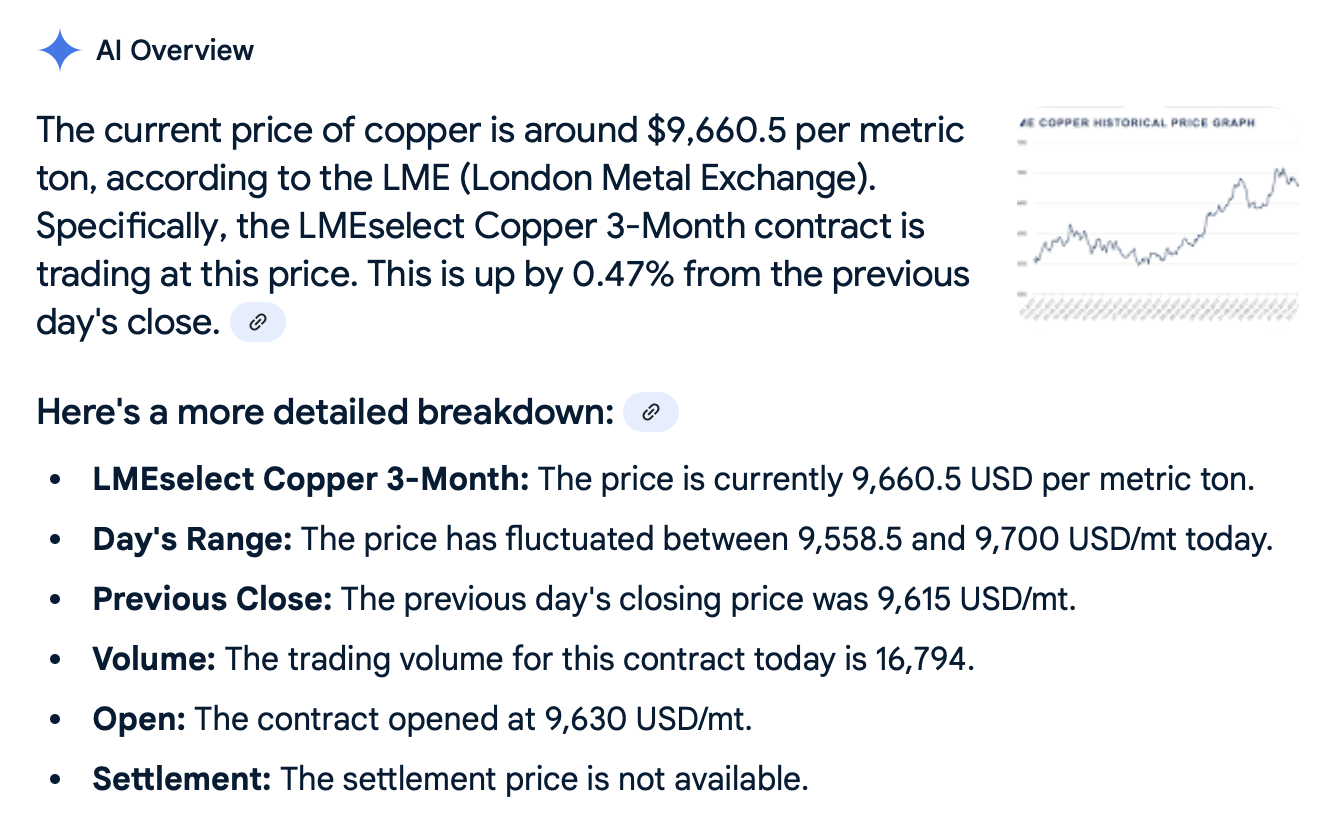Select the "Here's a more detailed breakdown:" heading
The height and width of the screenshot is (840, 1320).
325,412
